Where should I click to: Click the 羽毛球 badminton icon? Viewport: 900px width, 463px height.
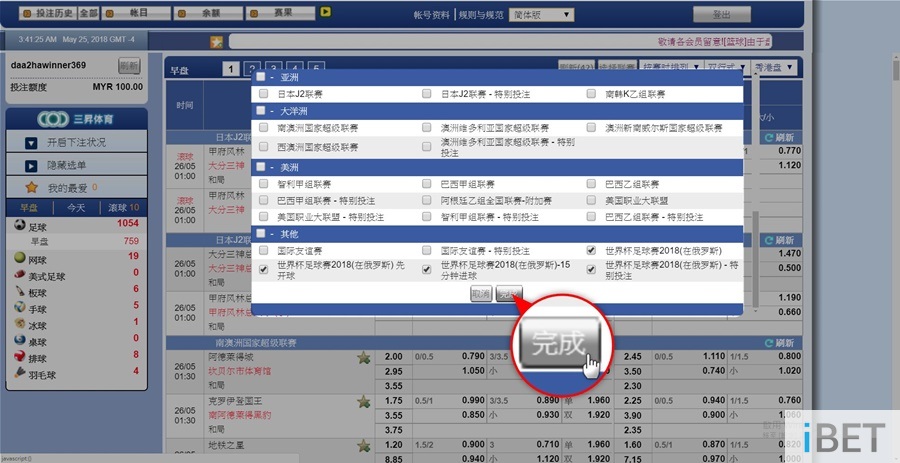tap(20, 373)
